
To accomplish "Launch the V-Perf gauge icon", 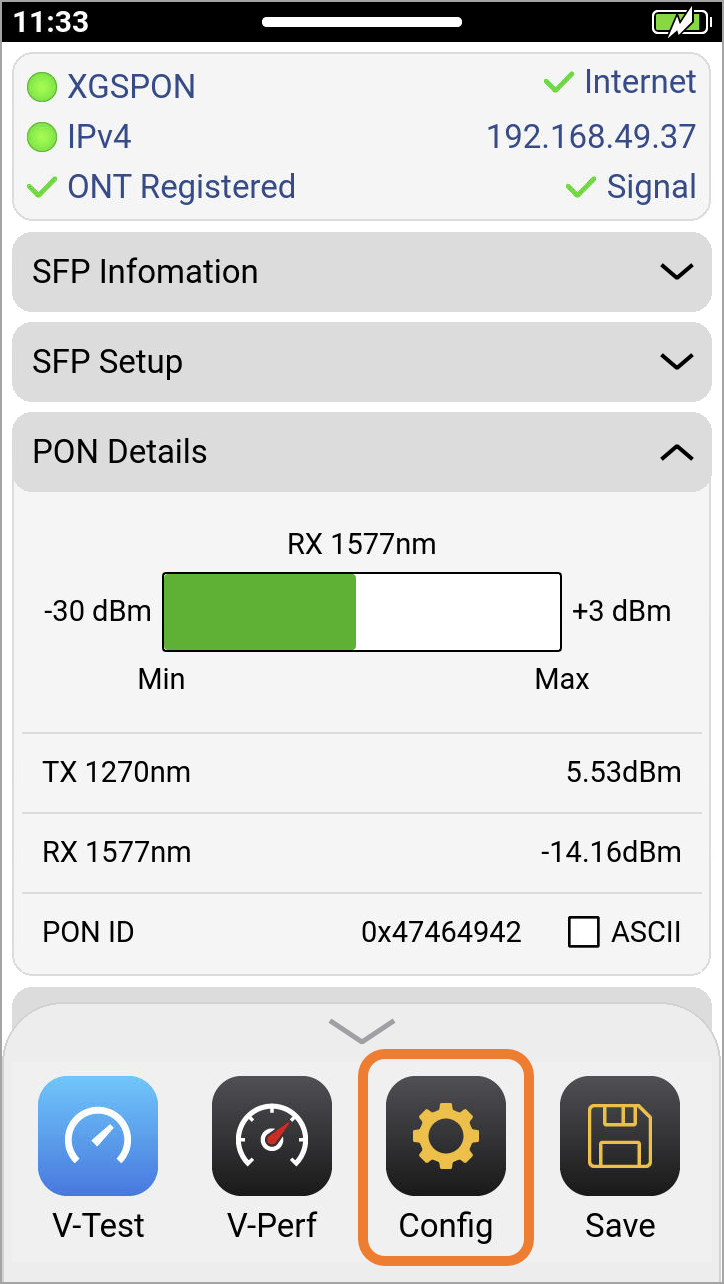I will (272, 1136).
